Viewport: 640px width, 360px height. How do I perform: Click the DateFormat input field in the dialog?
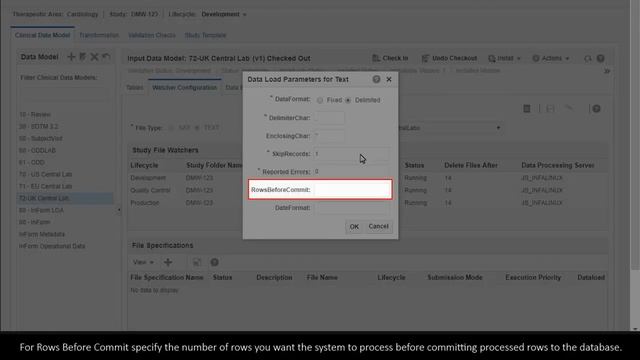[x=351, y=208]
